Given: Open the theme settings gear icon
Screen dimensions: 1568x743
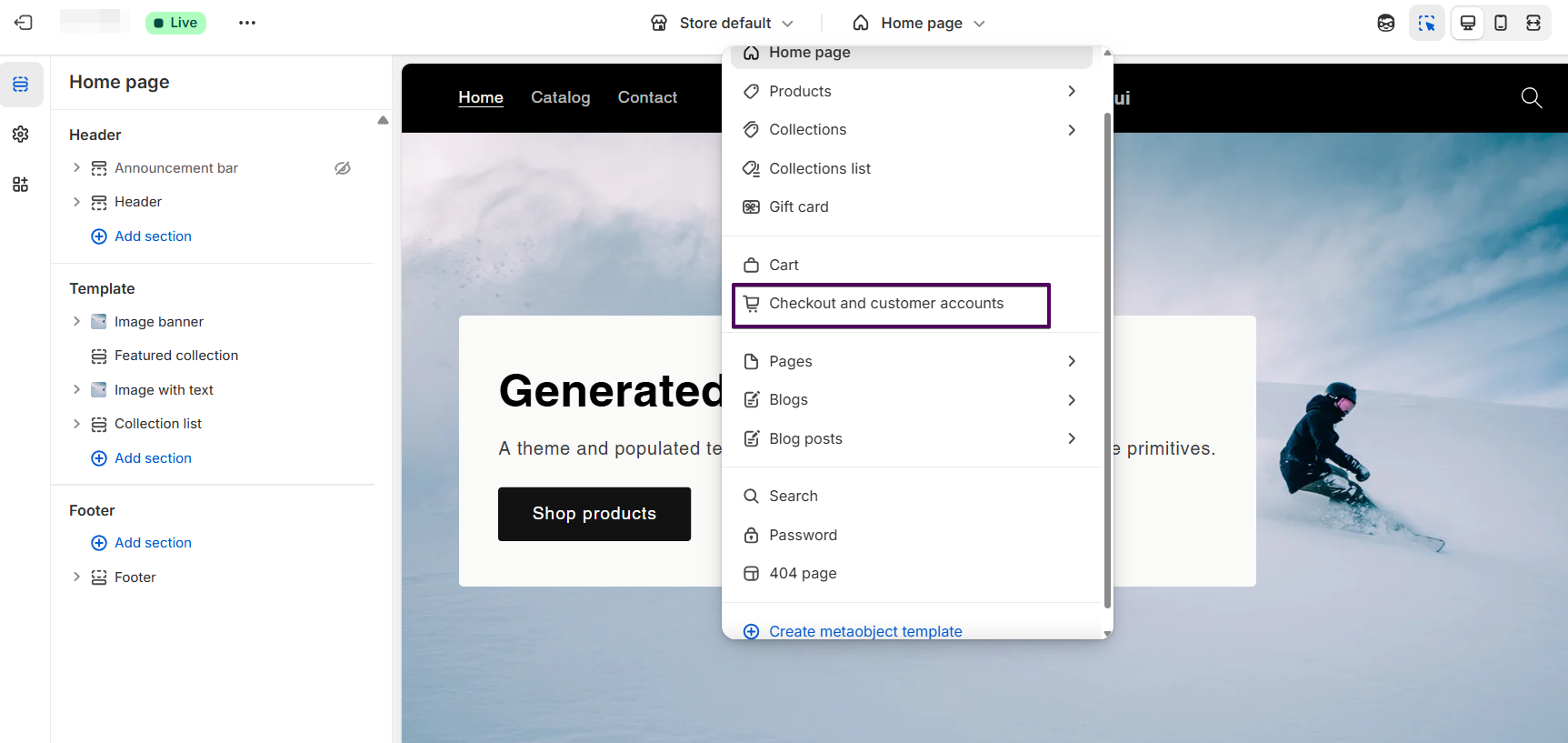Looking at the screenshot, I should (x=21, y=135).
